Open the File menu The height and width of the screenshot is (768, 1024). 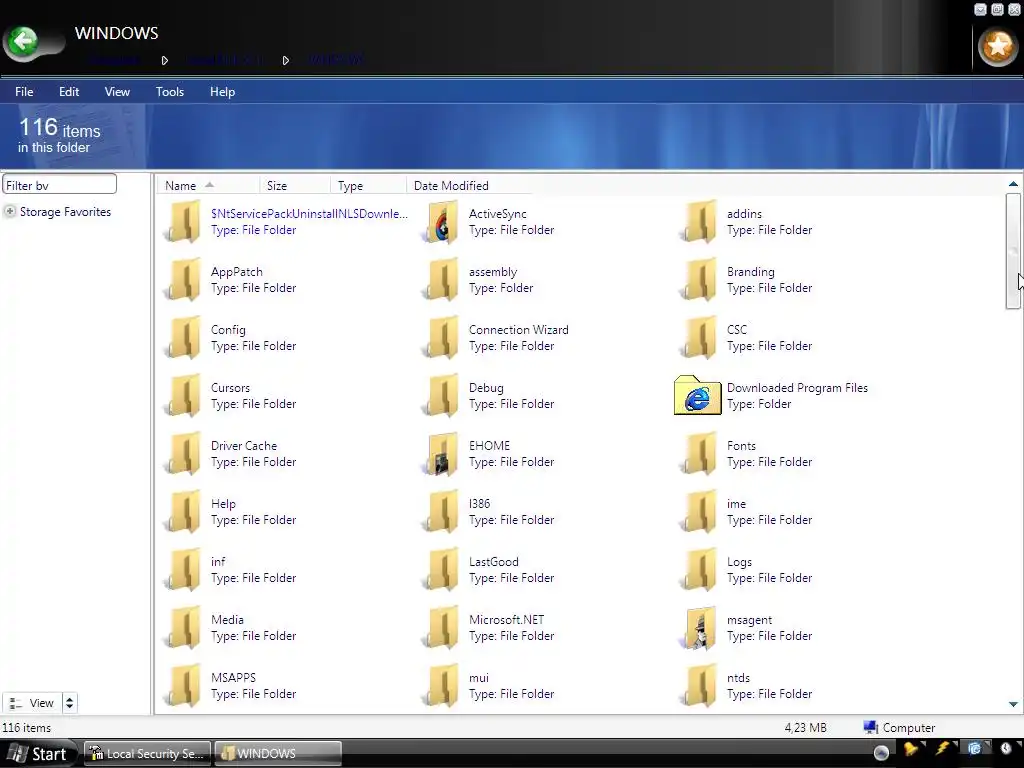click(24, 91)
